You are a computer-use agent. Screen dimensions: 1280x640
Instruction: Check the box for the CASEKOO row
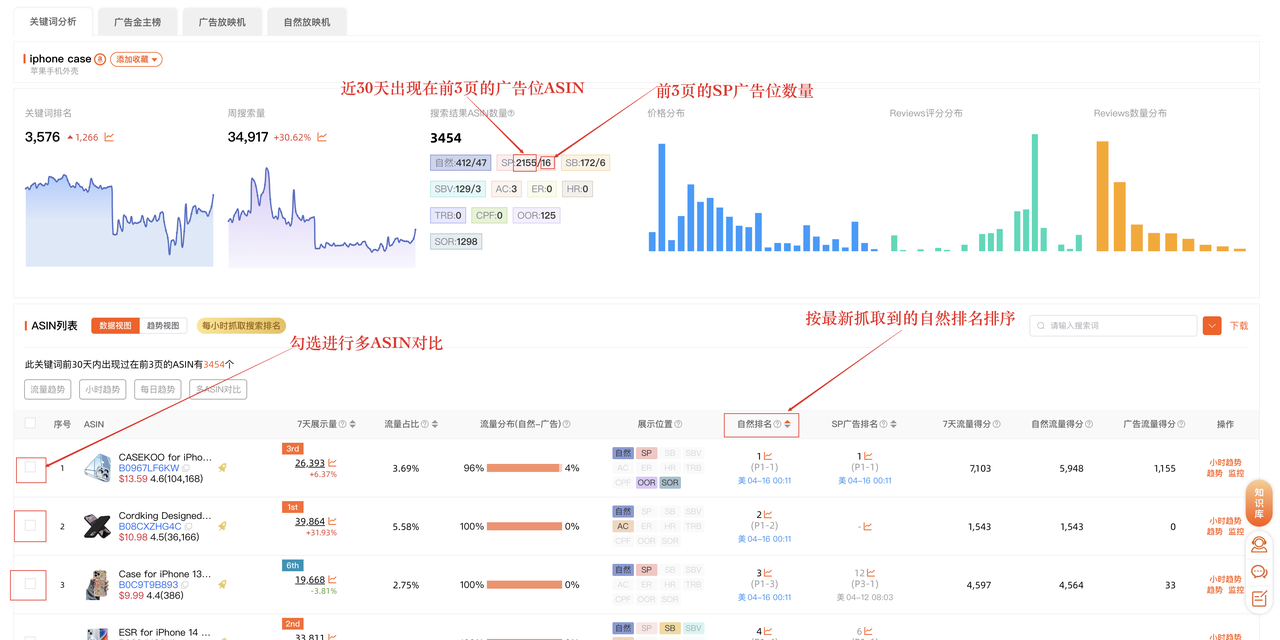(x=30, y=467)
